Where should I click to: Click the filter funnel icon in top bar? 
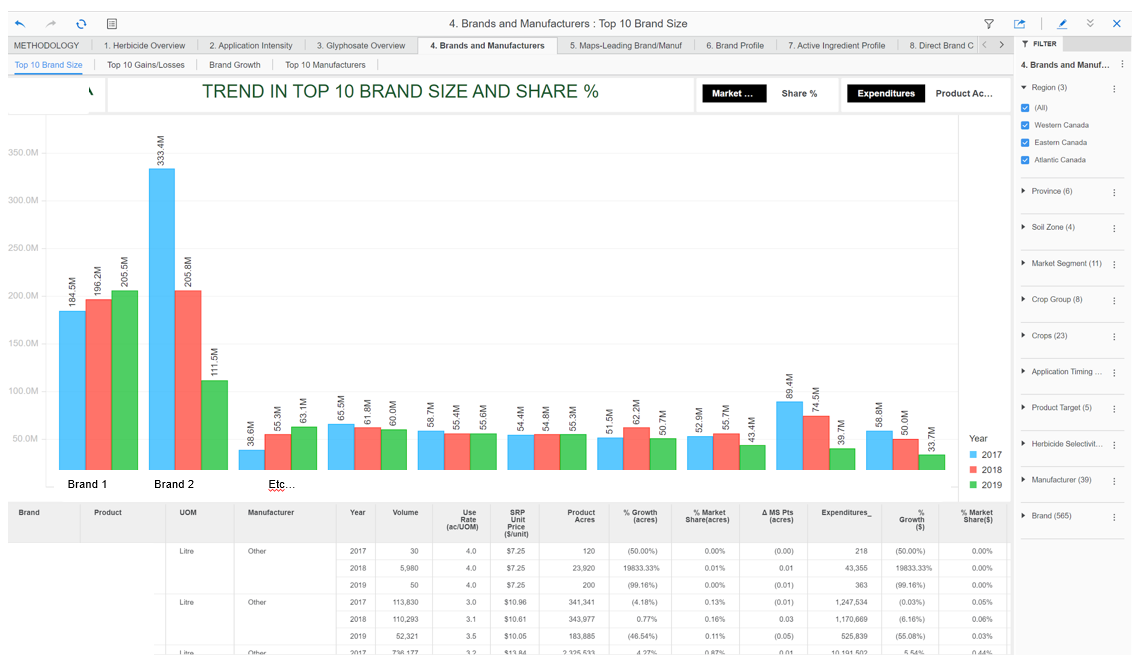(989, 24)
